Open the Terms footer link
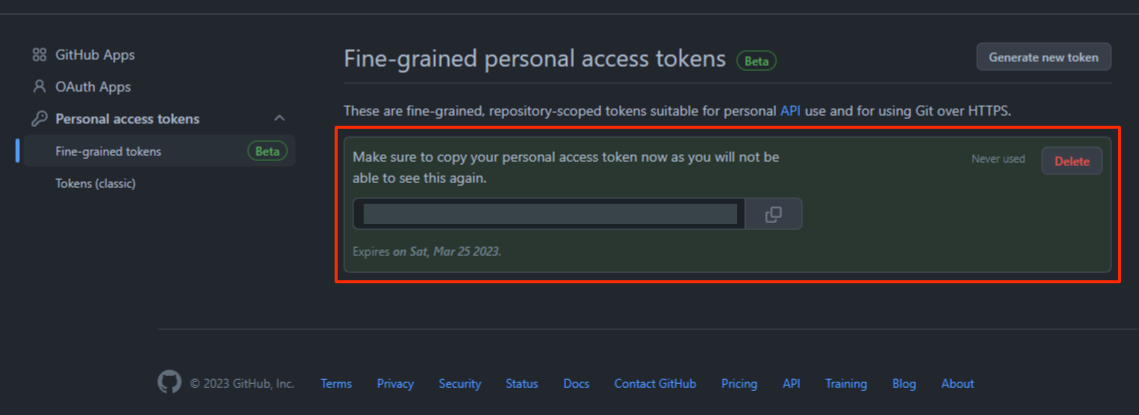This screenshot has height=415, width=1139. [x=336, y=384]
